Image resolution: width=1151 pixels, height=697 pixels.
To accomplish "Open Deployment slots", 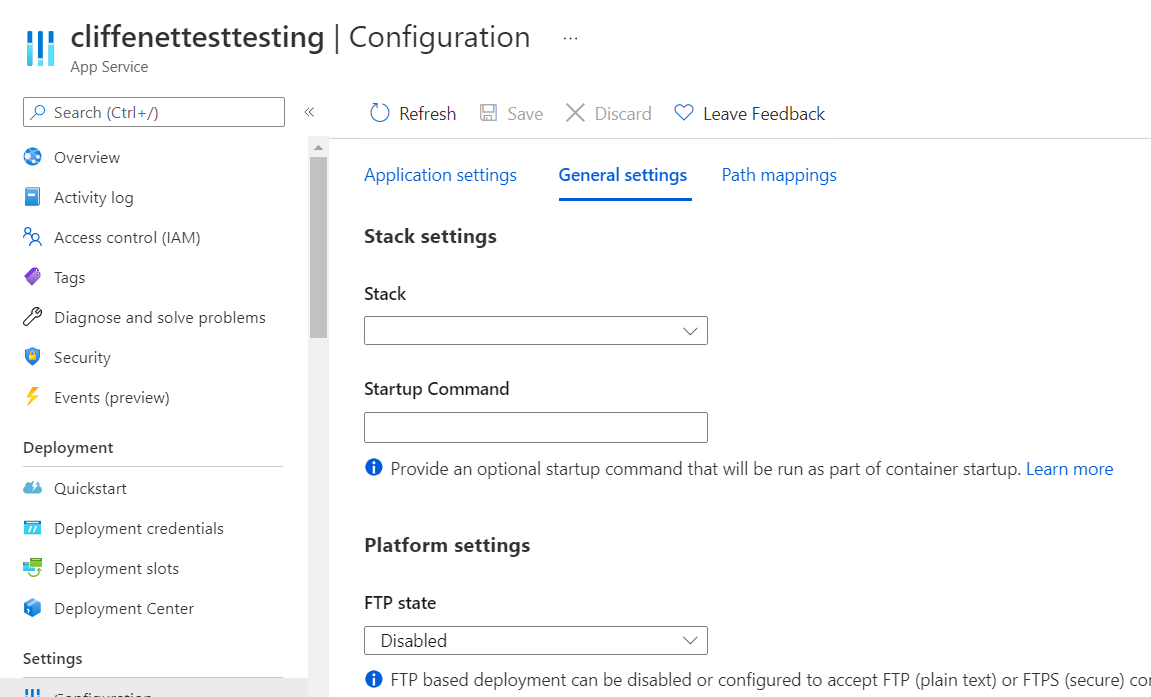I will (x=116, y=568).
